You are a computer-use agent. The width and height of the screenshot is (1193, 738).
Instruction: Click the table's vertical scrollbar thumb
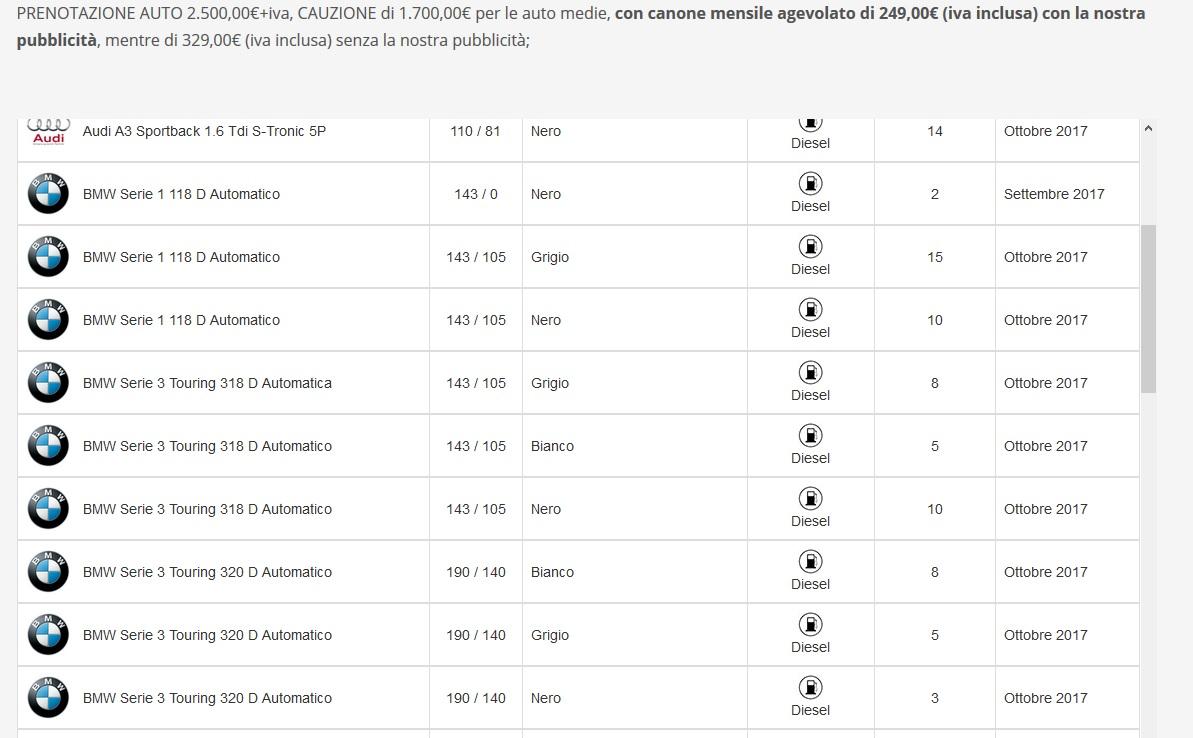pos(1148,309)
